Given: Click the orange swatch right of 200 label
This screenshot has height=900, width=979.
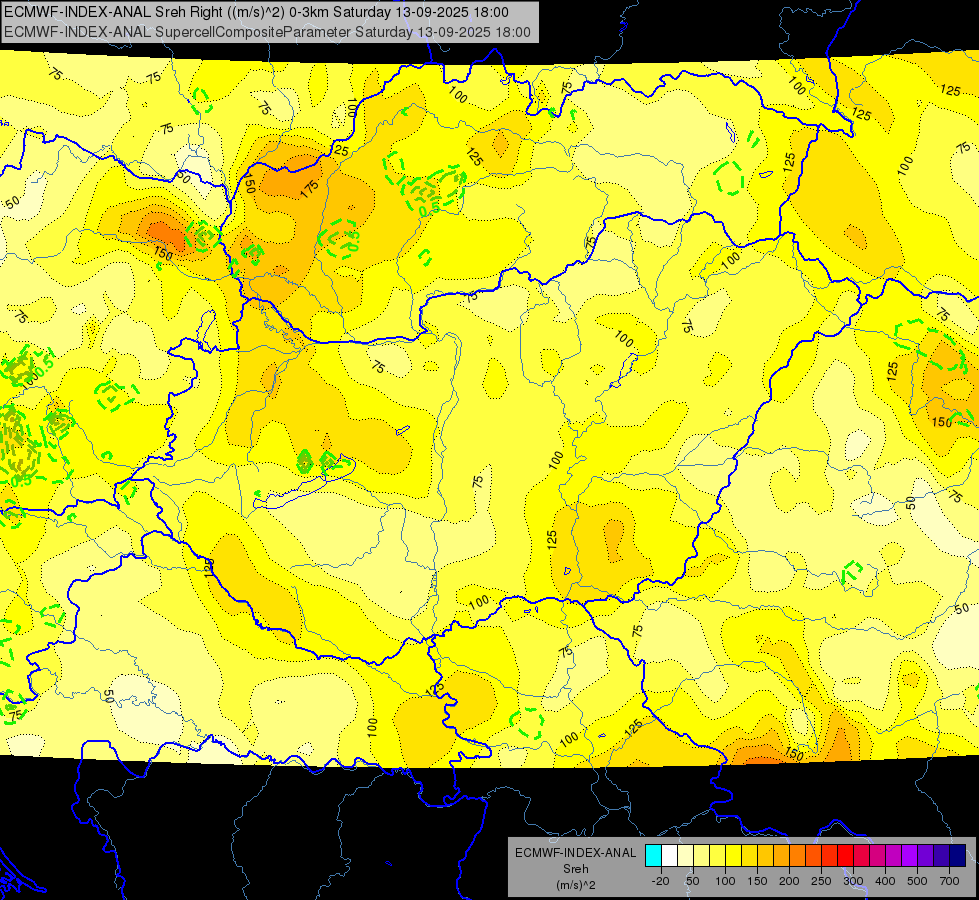Looking at the screenshot, I should click(797, 855).
